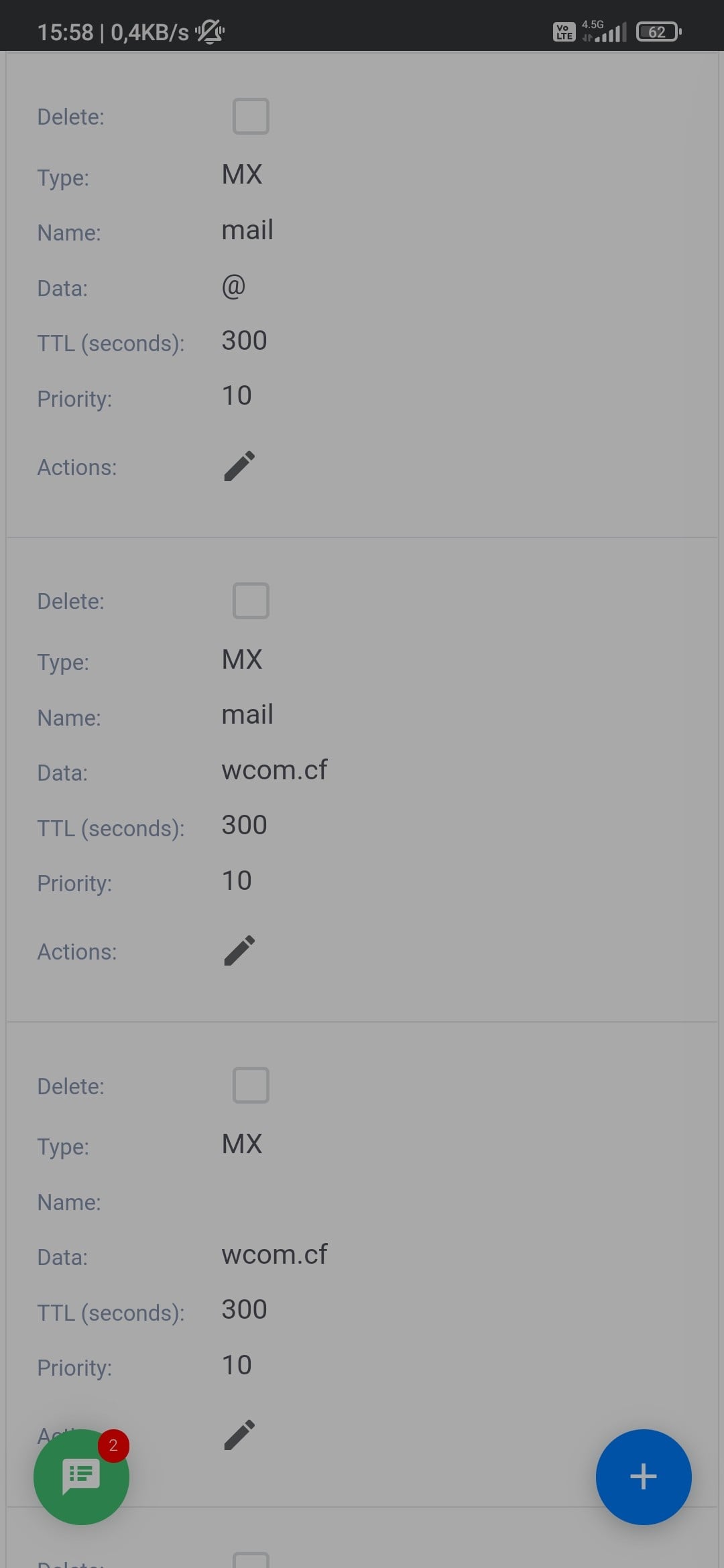Viewport: 724px width, 1568px height.
Task: Tap the blue plus add record button
Action: coord(643,1477)
